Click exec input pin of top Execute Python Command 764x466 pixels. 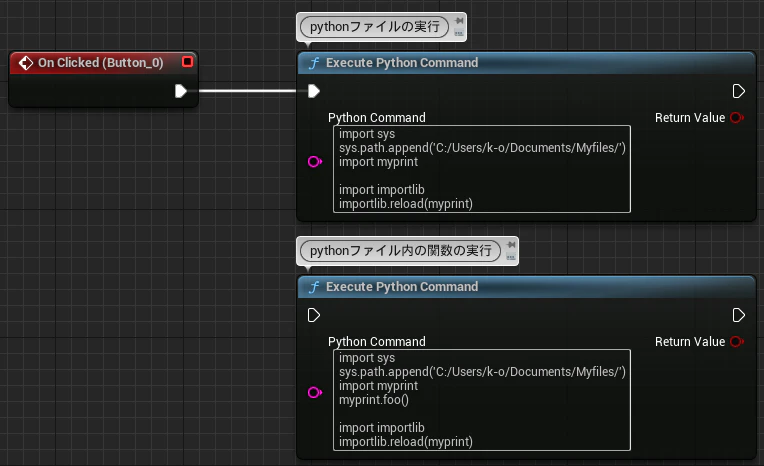314,91
